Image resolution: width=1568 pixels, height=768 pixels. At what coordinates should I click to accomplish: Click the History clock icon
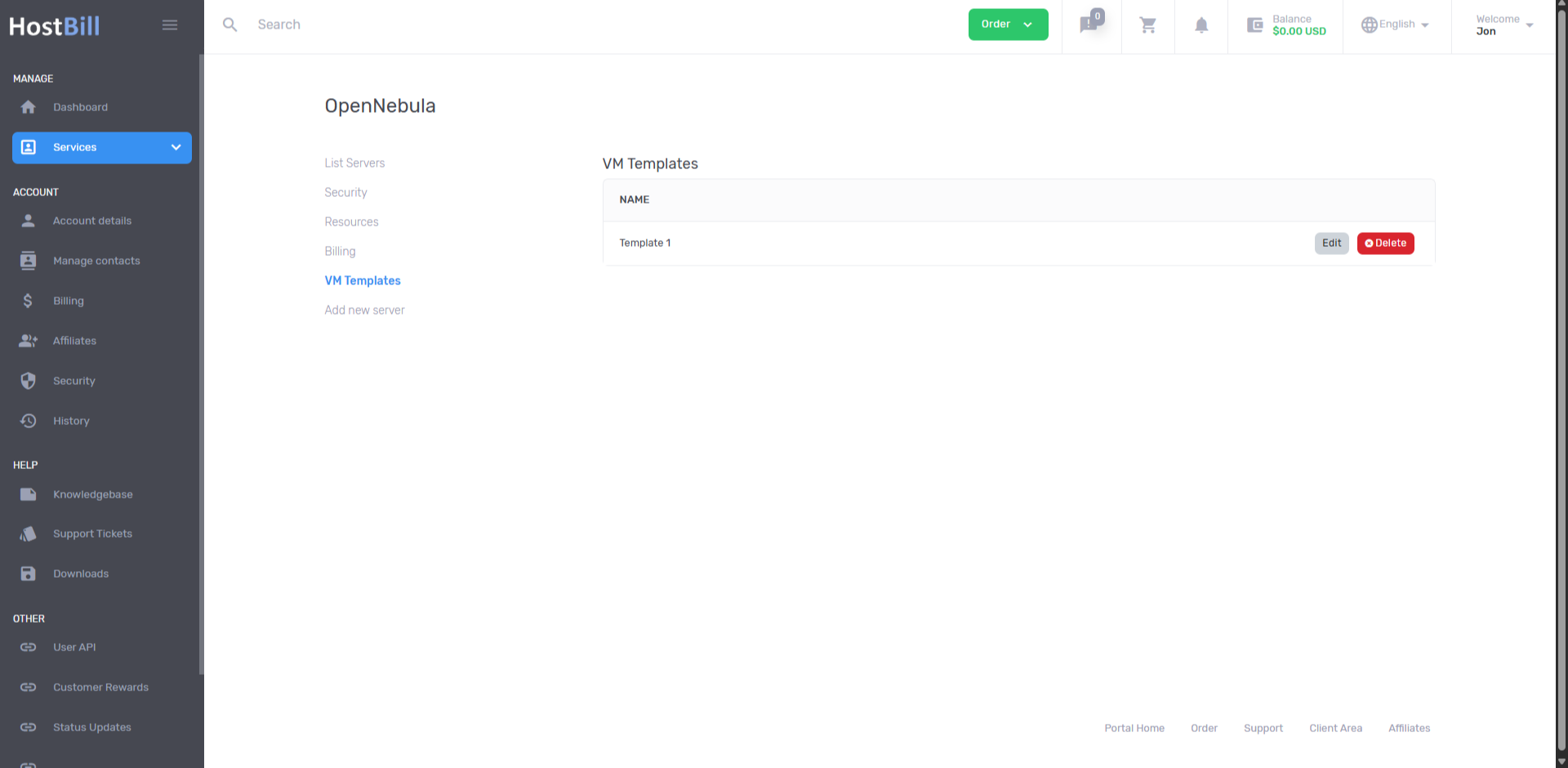29,421
